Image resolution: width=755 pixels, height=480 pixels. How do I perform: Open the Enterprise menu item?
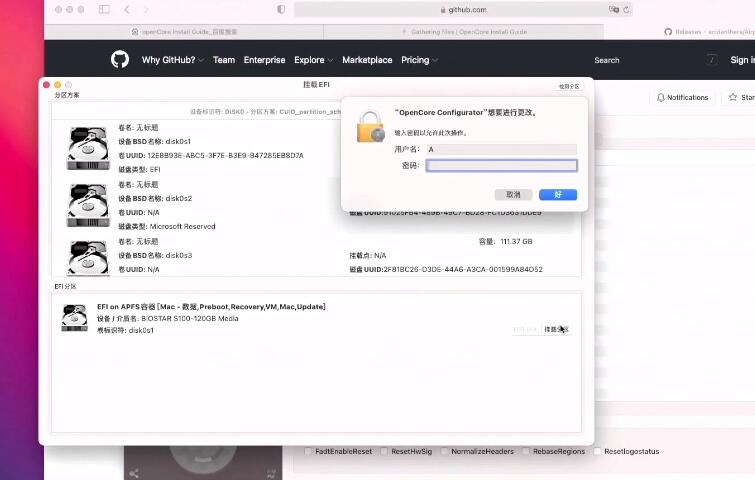(264, 60)
